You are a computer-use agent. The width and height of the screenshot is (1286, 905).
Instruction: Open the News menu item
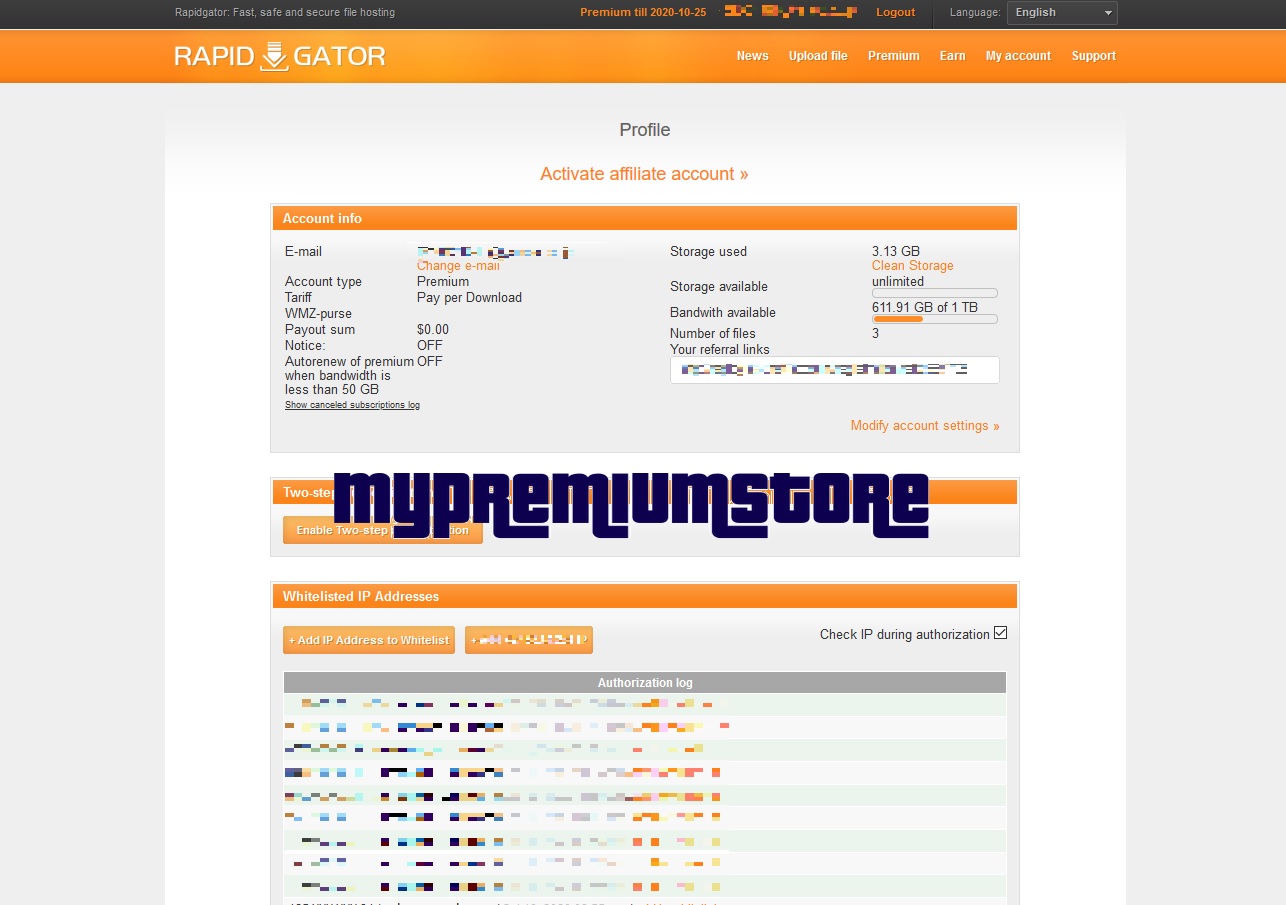(752, 56)
